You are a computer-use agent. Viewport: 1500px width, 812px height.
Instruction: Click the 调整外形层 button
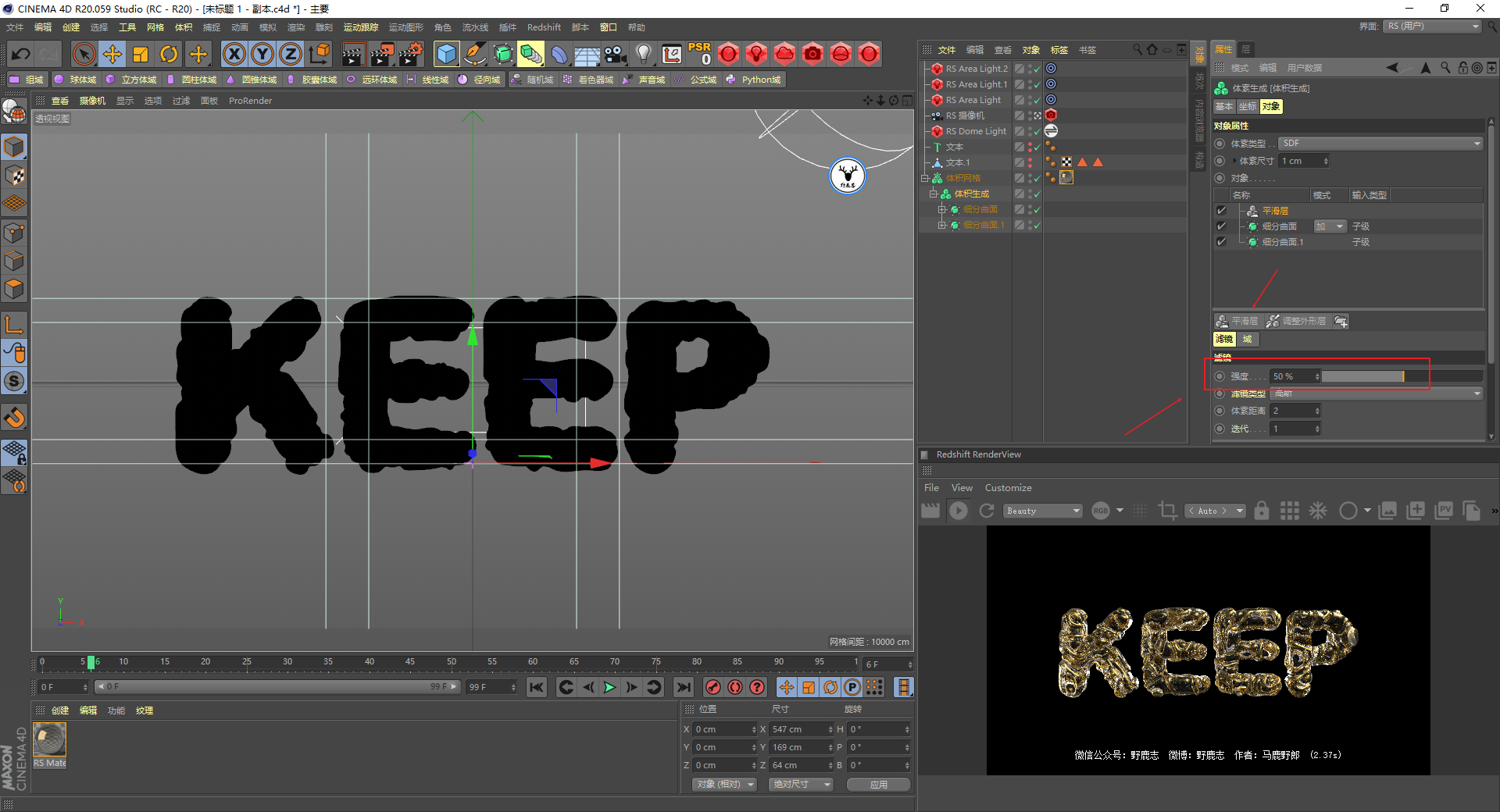(x=1296, y=321)
